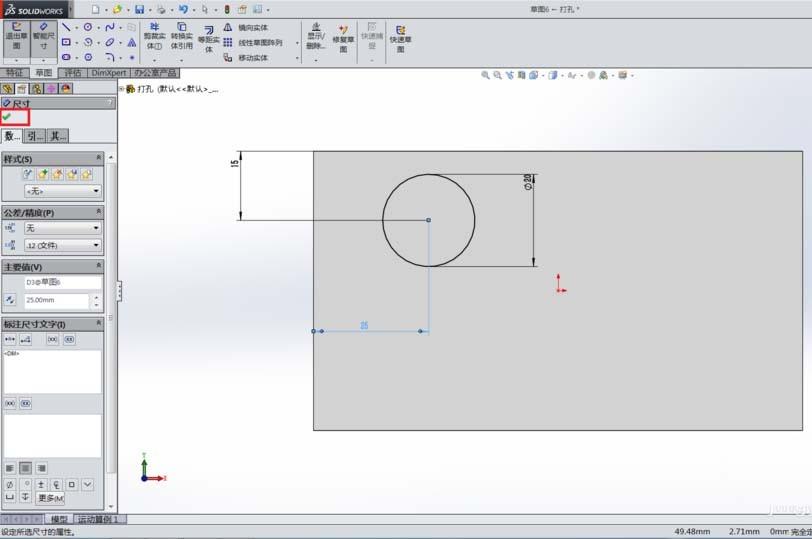
Task: Open Move Entities dropdown arrow
Action: (297, 58)
